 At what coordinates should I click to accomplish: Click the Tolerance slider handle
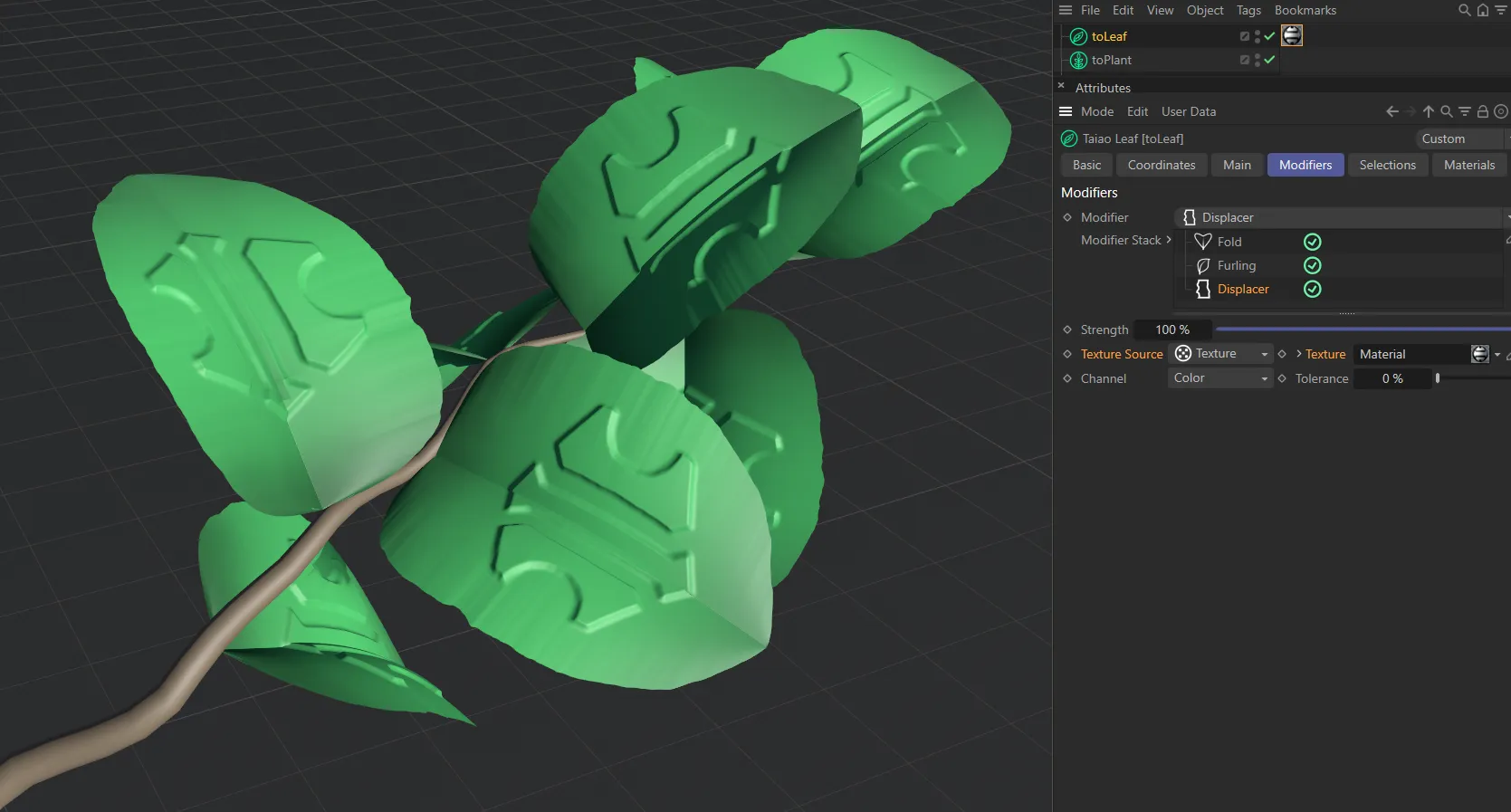(x=1438, y=378)
